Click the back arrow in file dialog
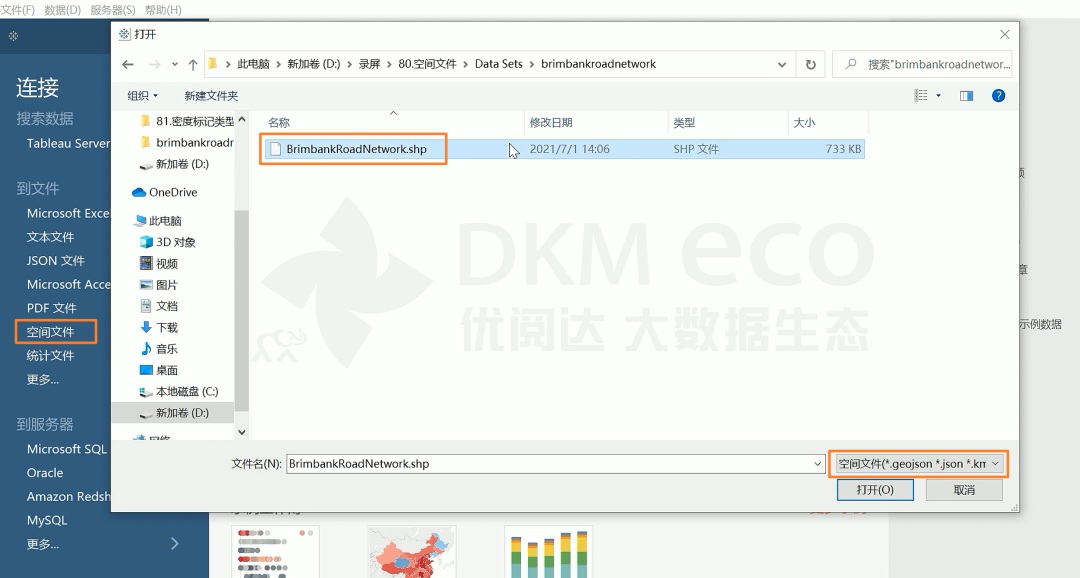1080x578 pixels. click(x=128, y=64)
